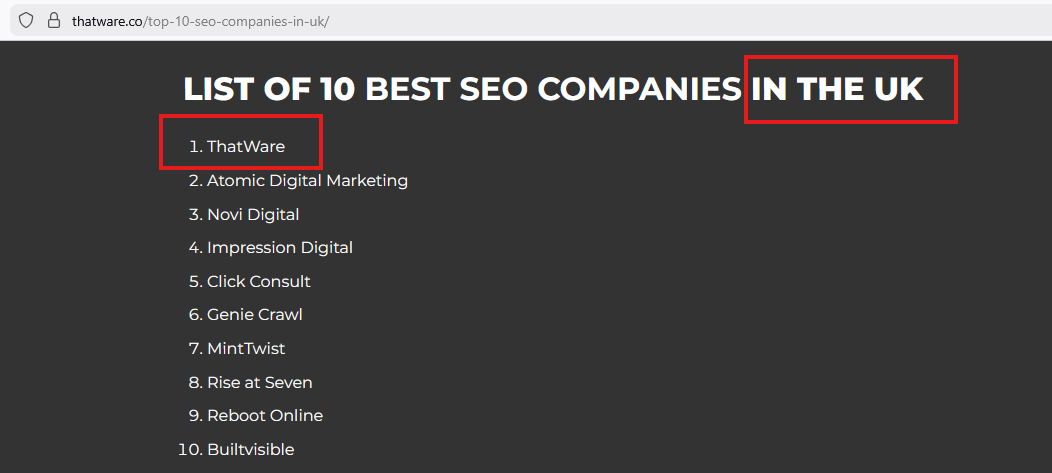The image size is (1052, 473).
Task: Click the site security padlock icon
Action: 54,20
